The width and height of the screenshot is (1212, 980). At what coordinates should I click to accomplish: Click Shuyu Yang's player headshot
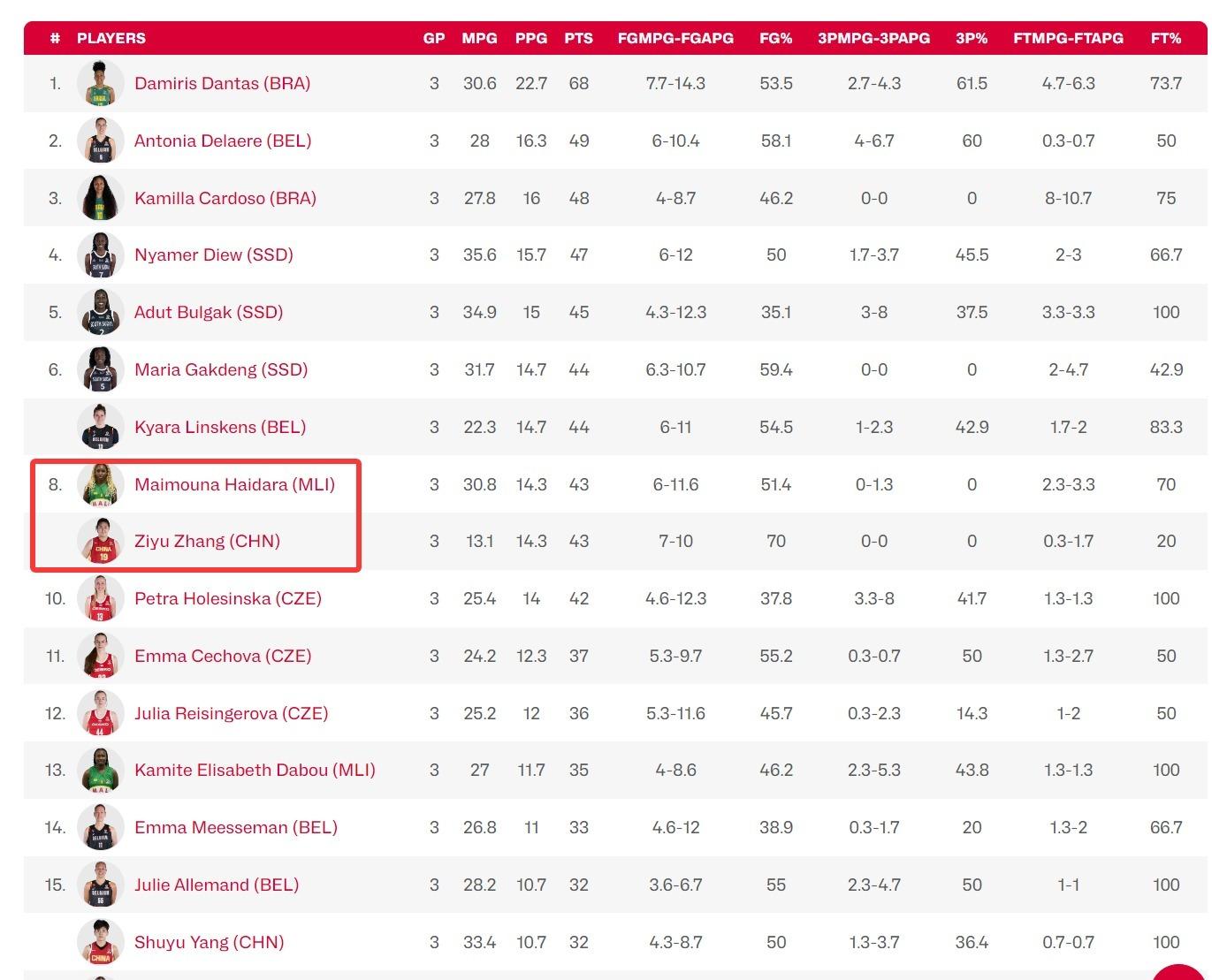pyautogui.click(x=100, y=942)
